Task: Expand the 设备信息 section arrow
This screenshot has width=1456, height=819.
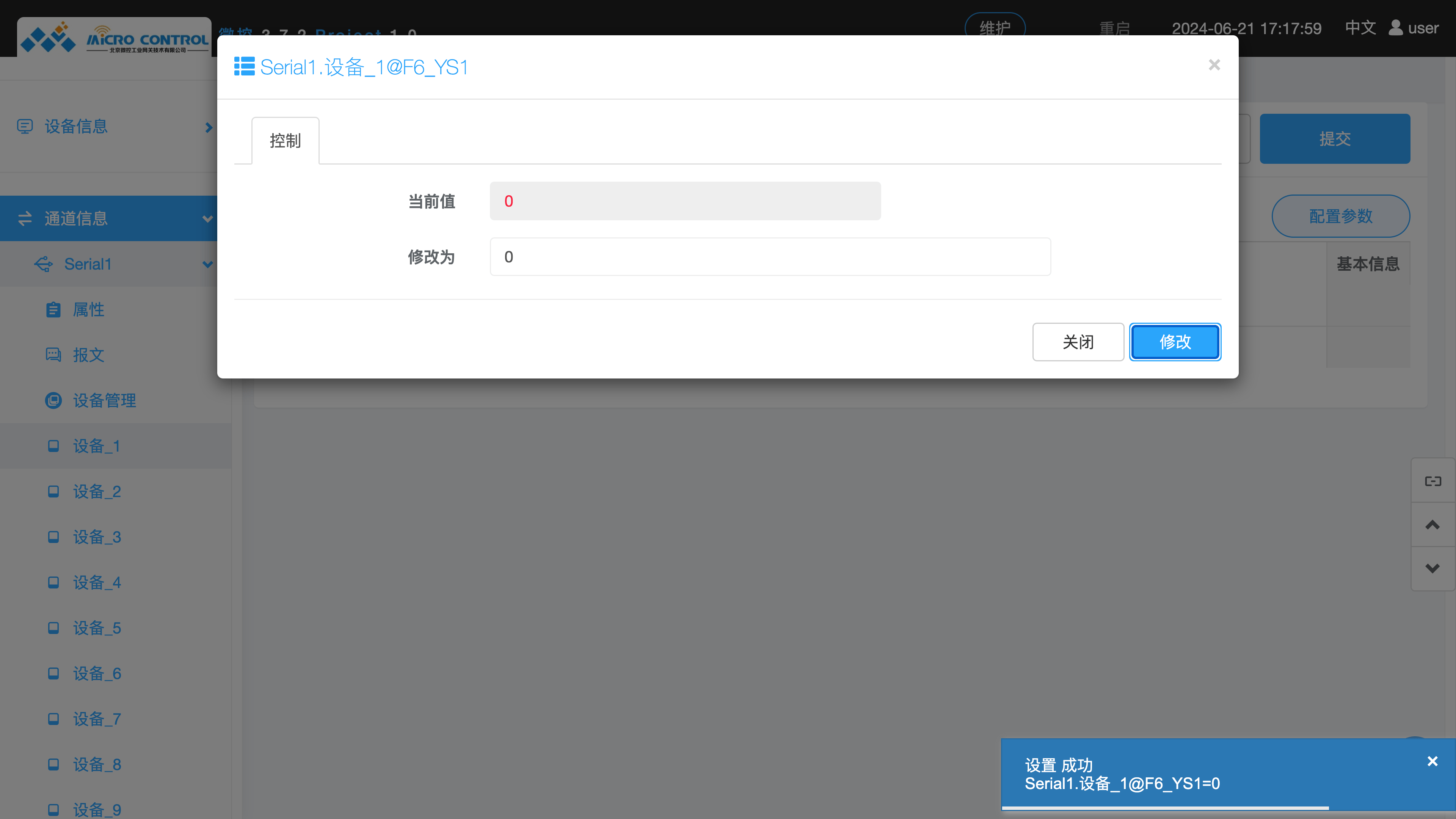Action: 209,127
